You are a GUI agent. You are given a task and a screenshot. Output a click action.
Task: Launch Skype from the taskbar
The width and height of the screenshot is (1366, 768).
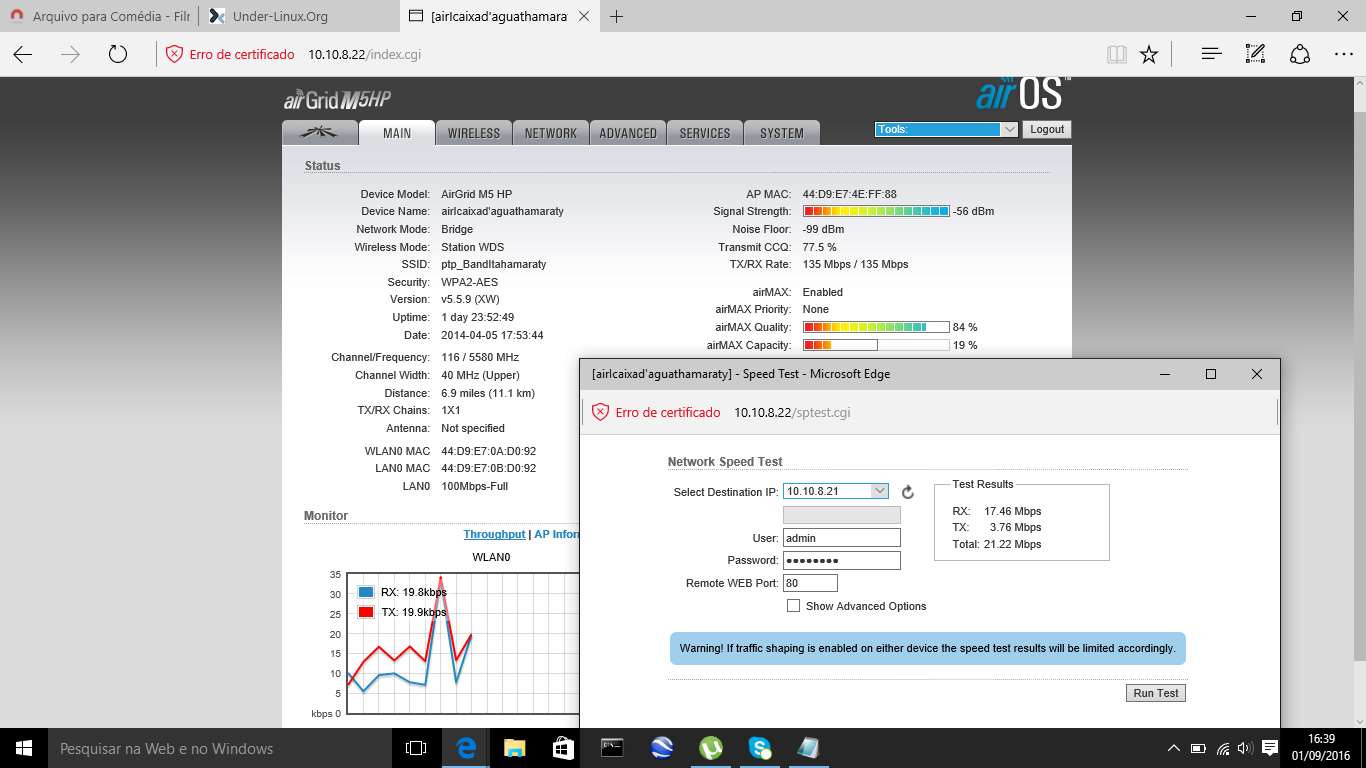pos(759,748)
